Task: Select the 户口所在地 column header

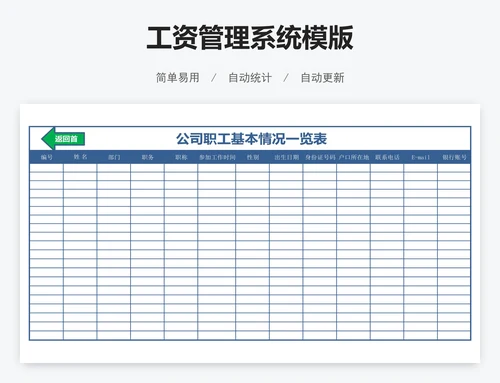Action: pyautogui.click(x=354, y=157)
